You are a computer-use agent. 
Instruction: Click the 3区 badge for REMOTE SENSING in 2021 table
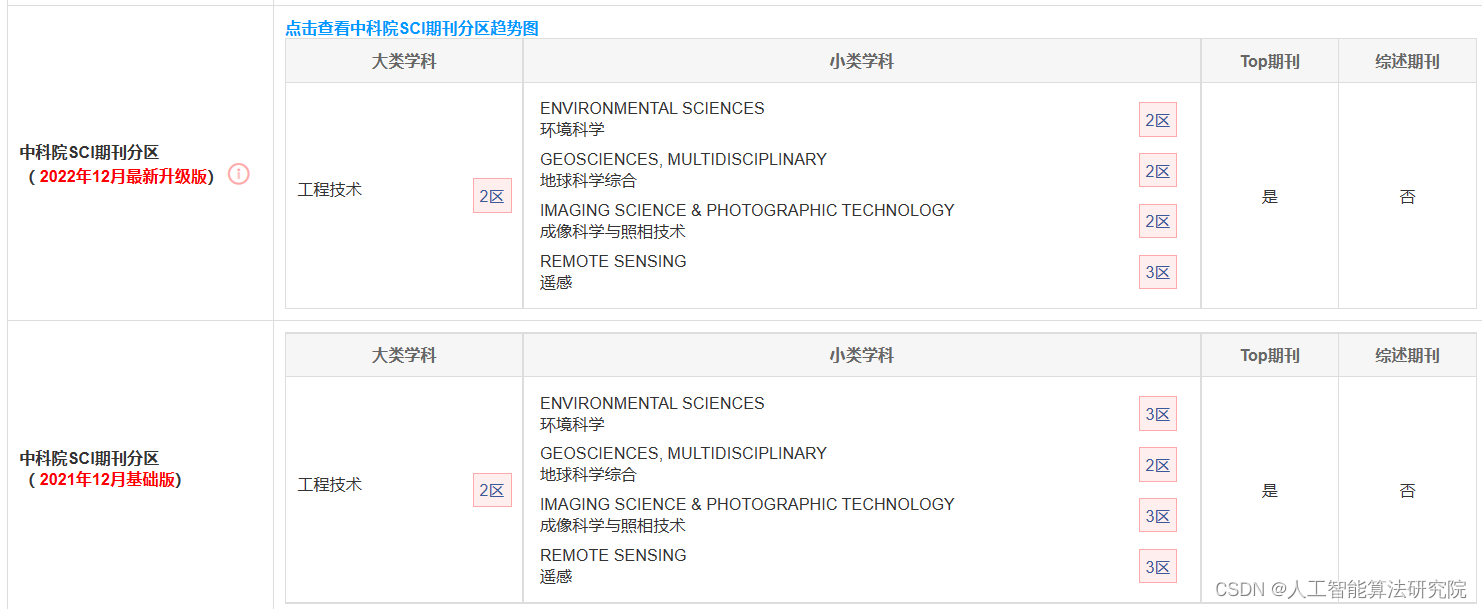point(1158,567)
